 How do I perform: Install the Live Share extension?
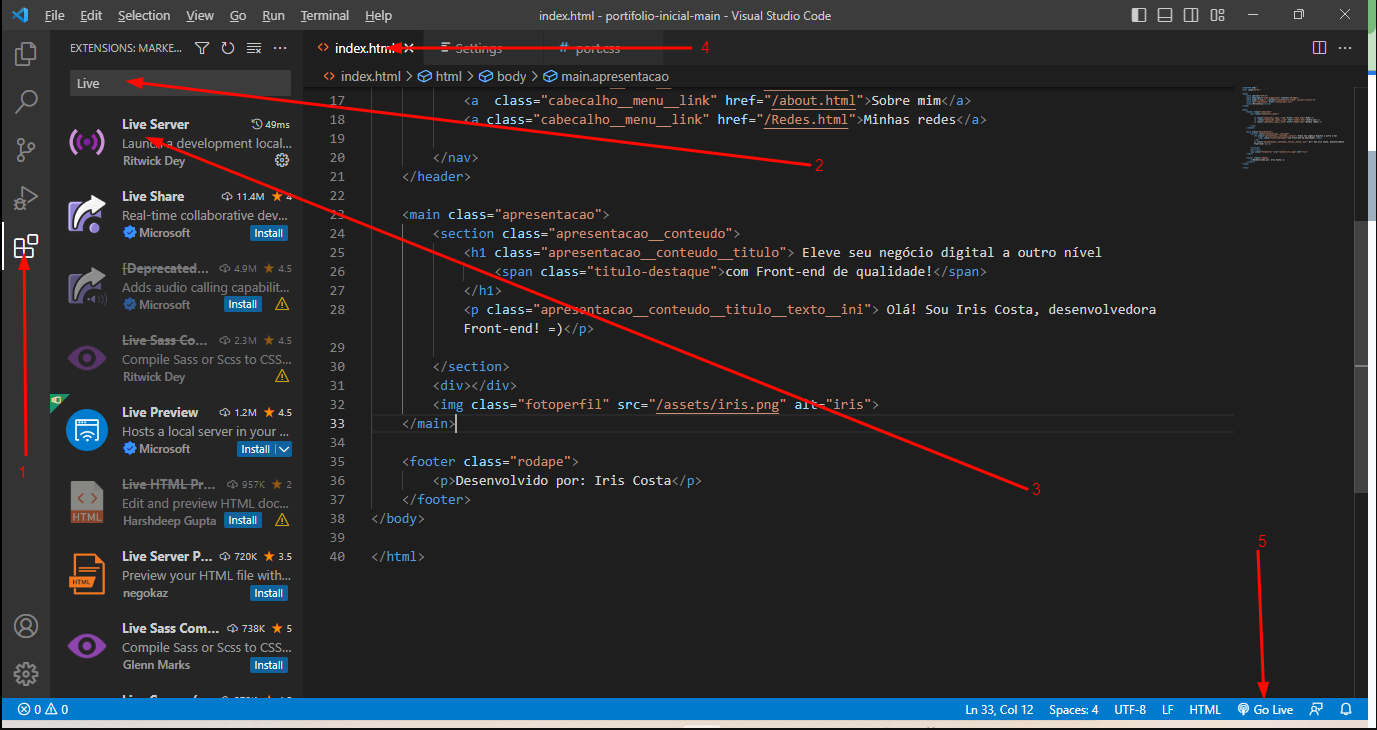click(x=268, y=233)
